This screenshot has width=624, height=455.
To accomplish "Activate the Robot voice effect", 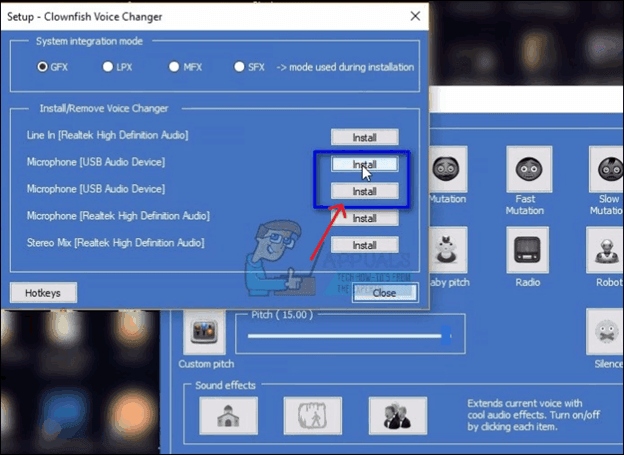I will pyautogui.click(x=606, y=250).
